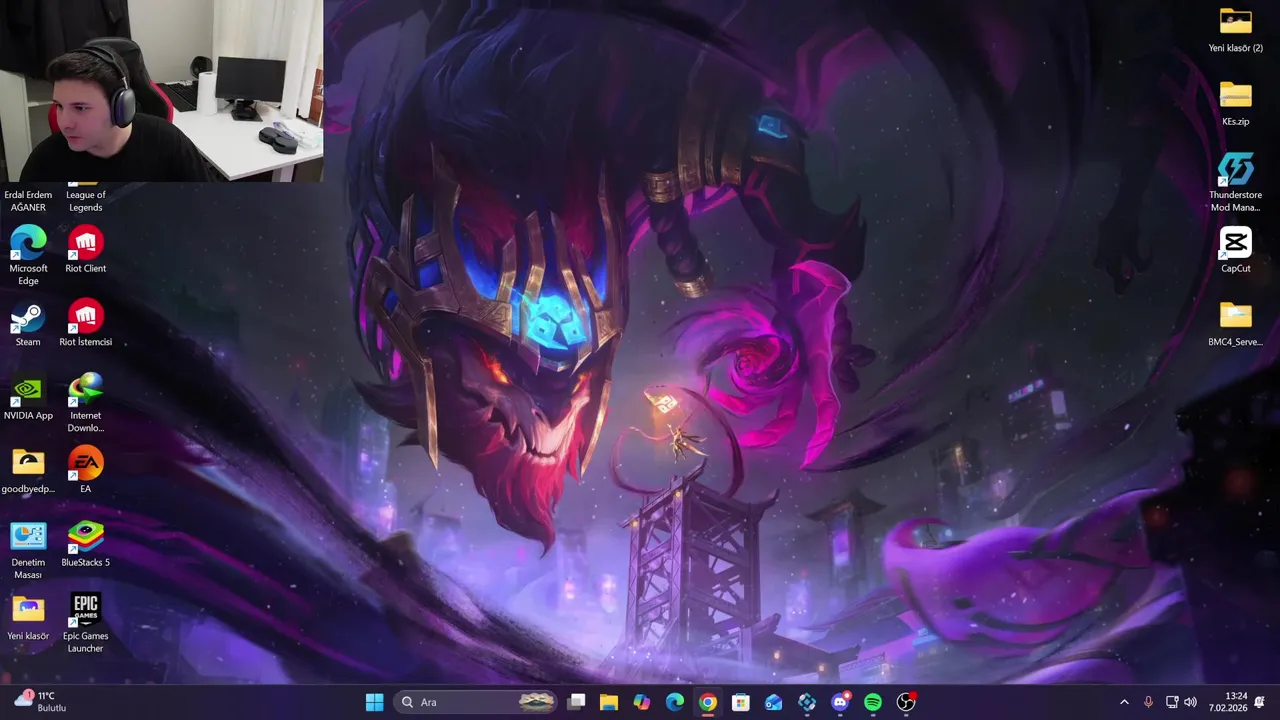Expand the hidden system tray icons
The height and width of the screenshot is (720, 1280).
[x=1124, y=702]
